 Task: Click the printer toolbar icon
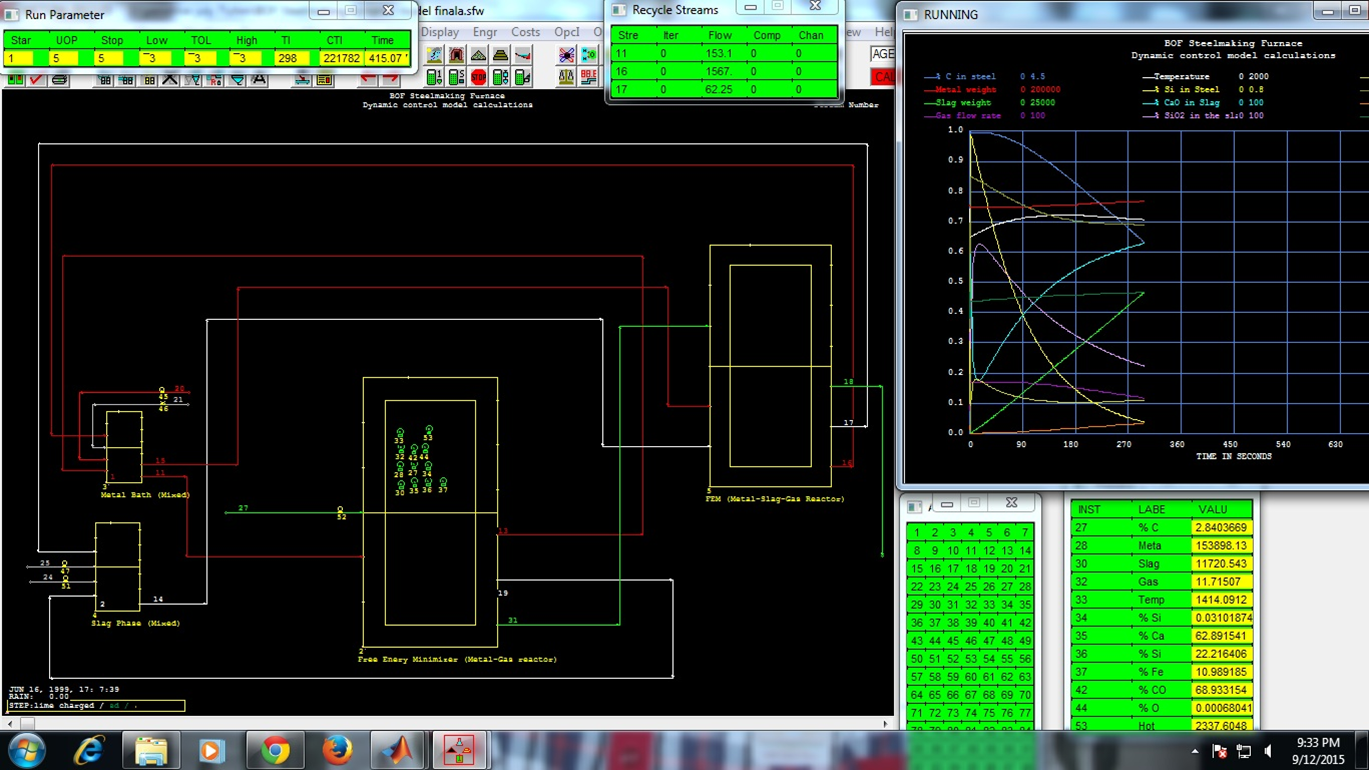pyautogui.click(x=59, y=79)
